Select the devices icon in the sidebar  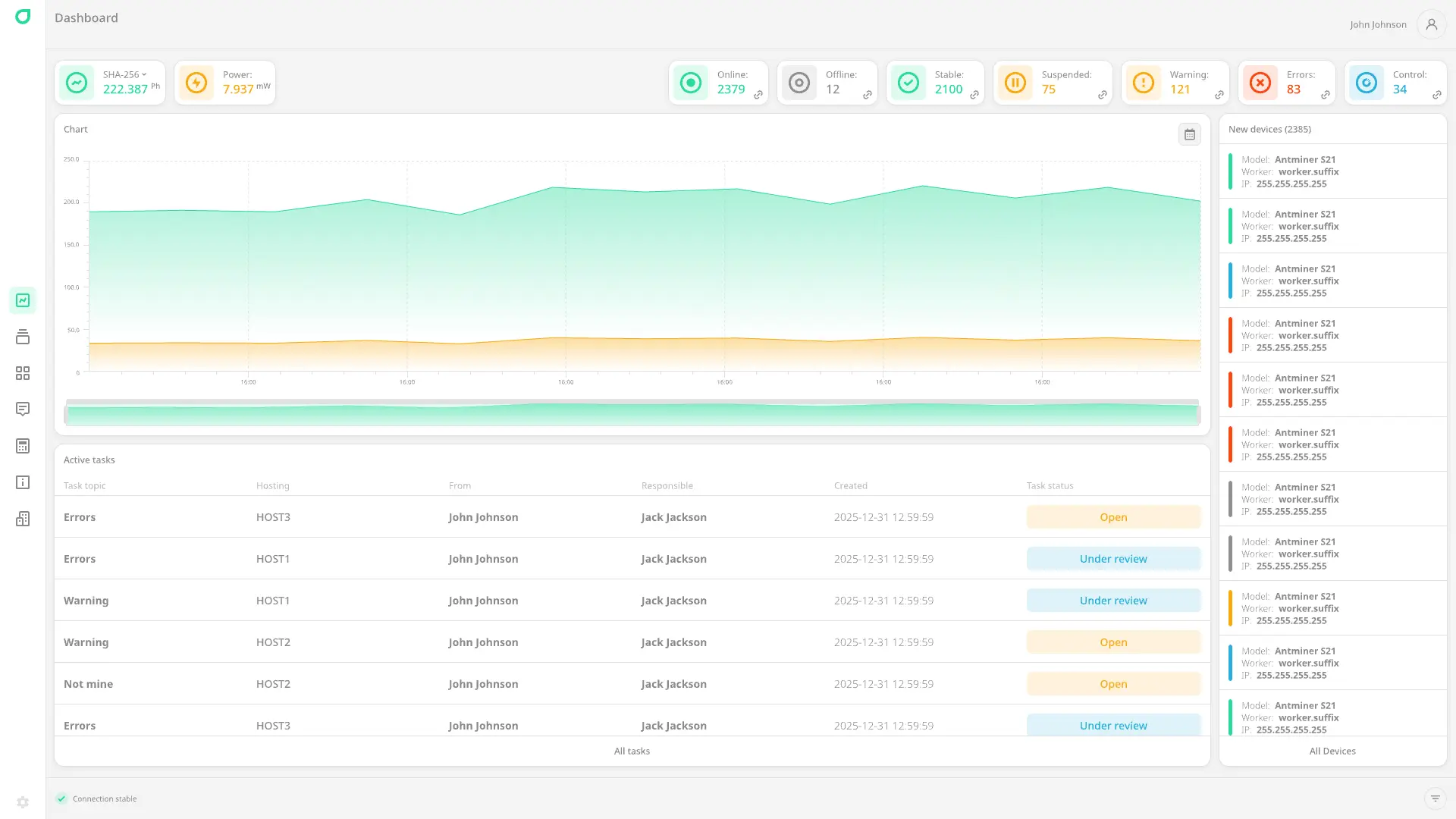[23, 337]
